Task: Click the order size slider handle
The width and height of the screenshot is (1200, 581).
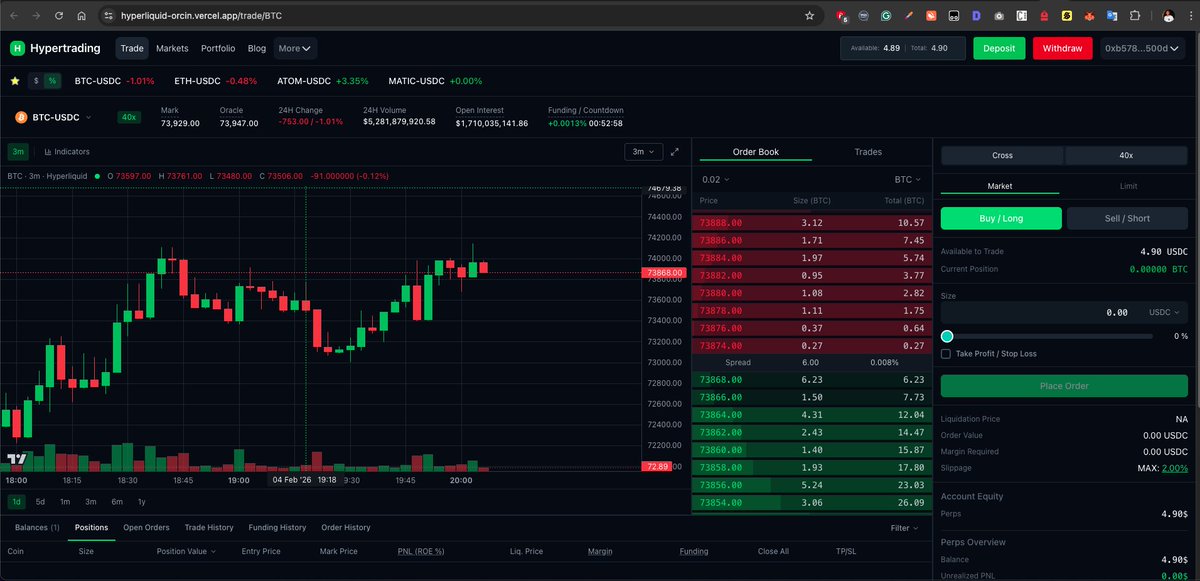Action: pos(947,336)
